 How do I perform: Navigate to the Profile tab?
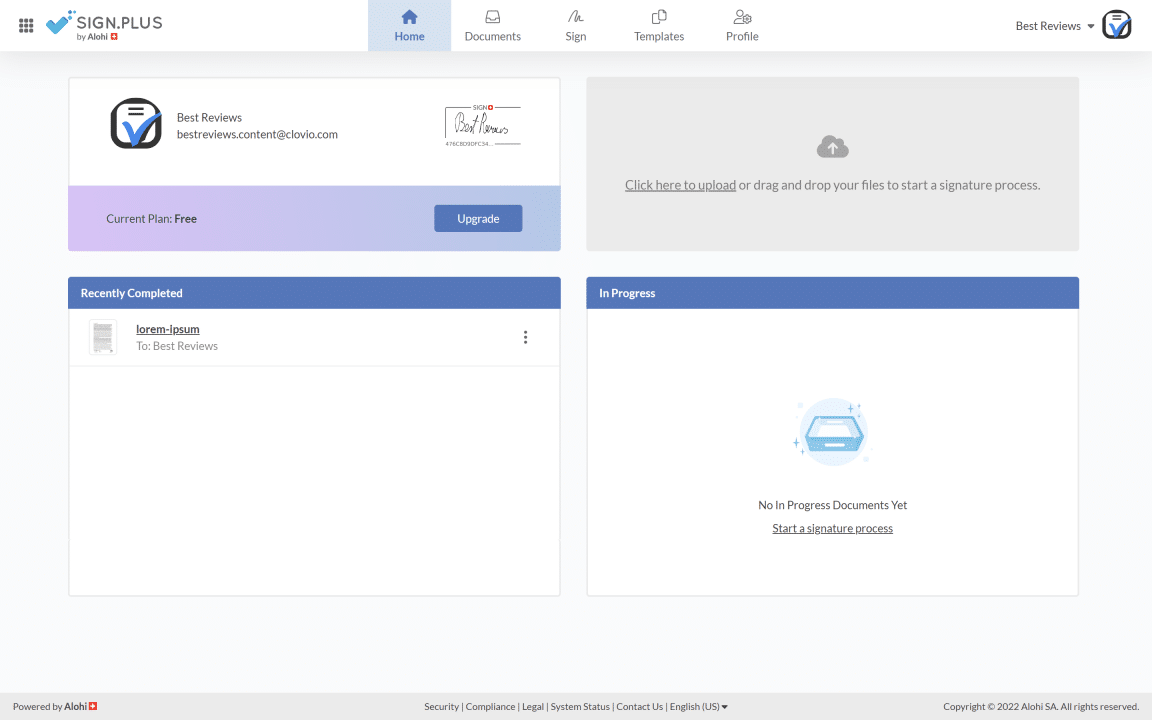[x=741, y=26]
